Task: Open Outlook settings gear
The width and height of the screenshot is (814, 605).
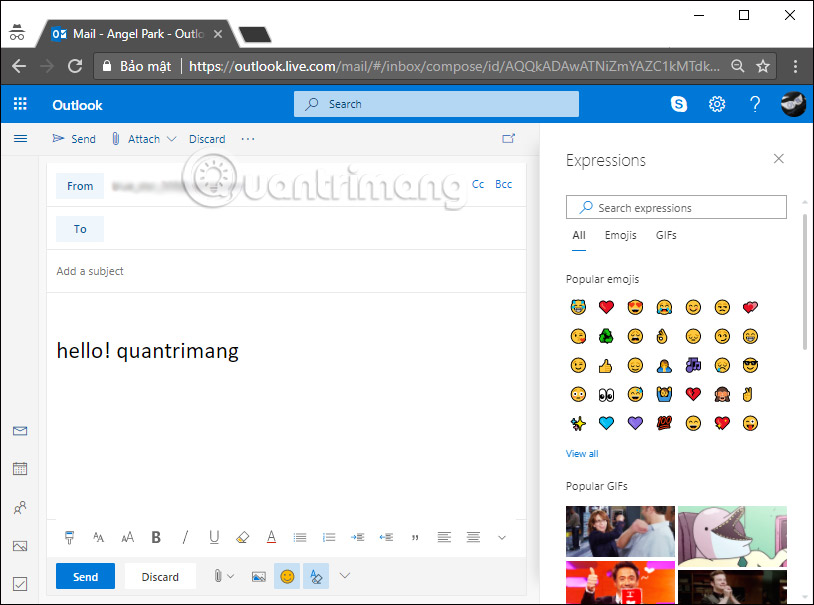Action: [717, 104]
